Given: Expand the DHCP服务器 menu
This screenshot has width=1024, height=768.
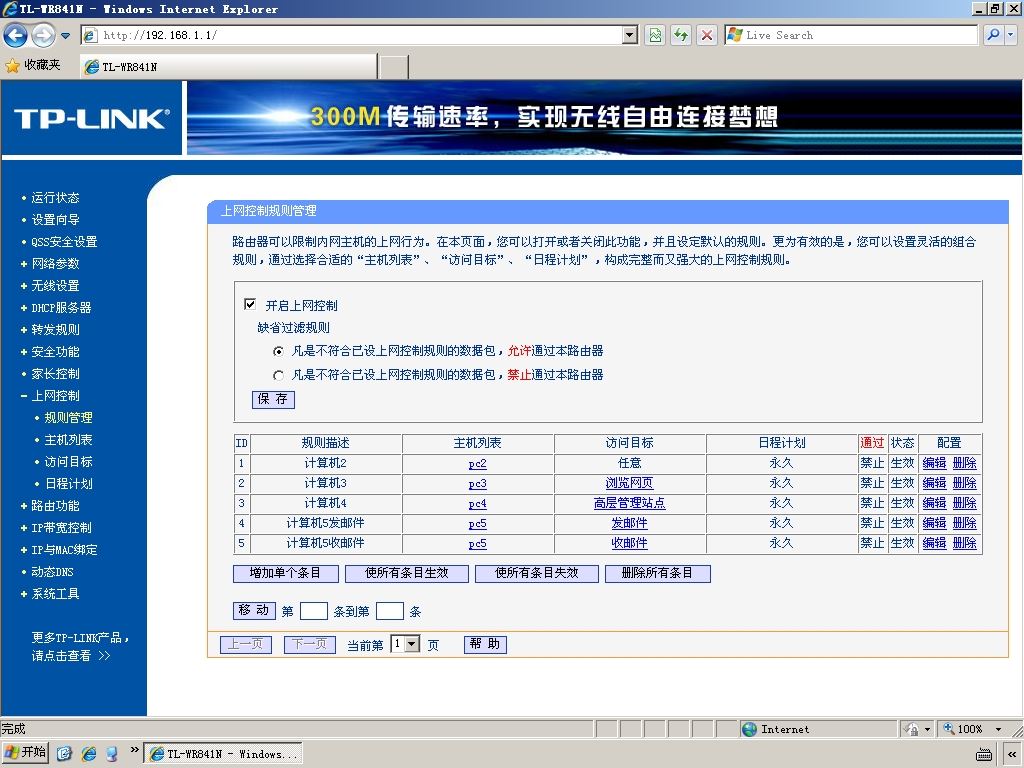Looking at the screenshot, I should pos(61,308).
